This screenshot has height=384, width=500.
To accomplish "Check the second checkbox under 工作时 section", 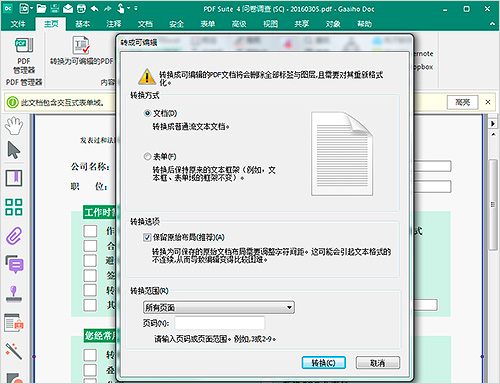I will (x=90, y=246).
